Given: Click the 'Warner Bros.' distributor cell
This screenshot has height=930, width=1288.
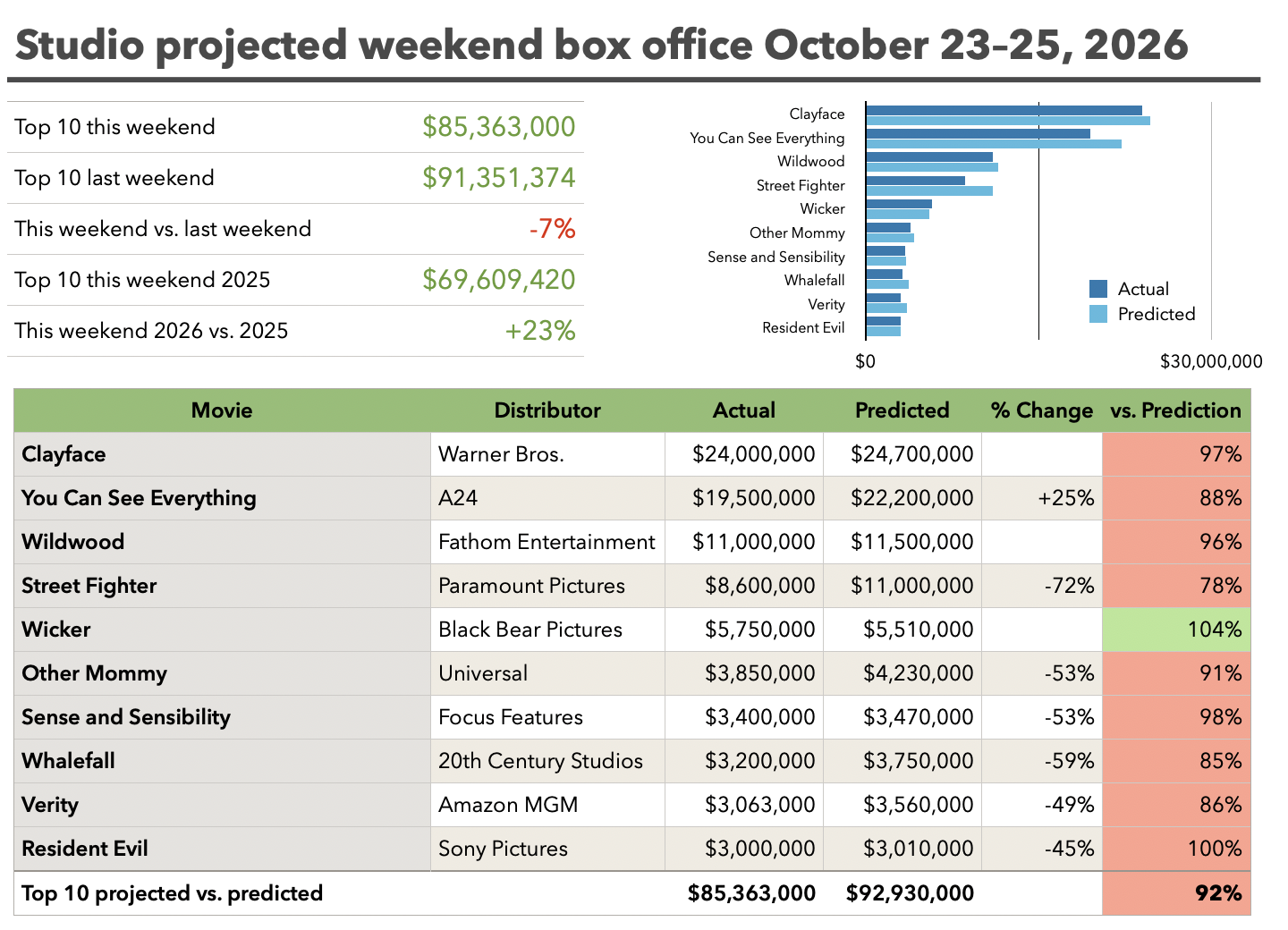Looking at the screenshot, I should 547,454.
